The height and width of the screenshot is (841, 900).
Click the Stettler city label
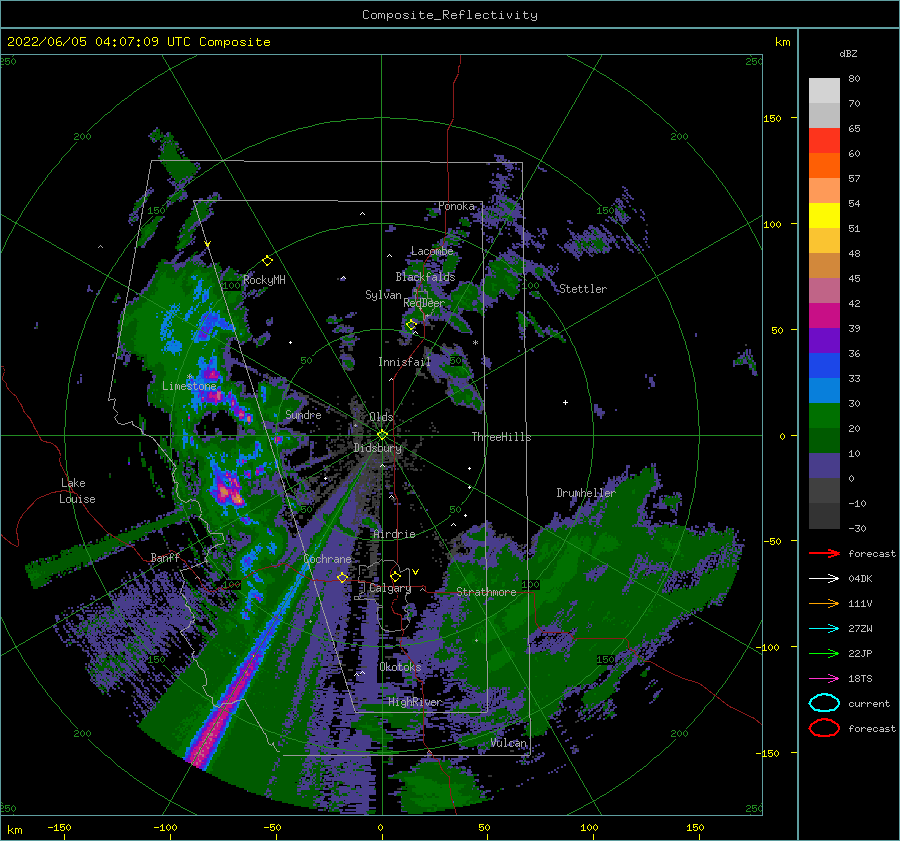coord(583,289)
